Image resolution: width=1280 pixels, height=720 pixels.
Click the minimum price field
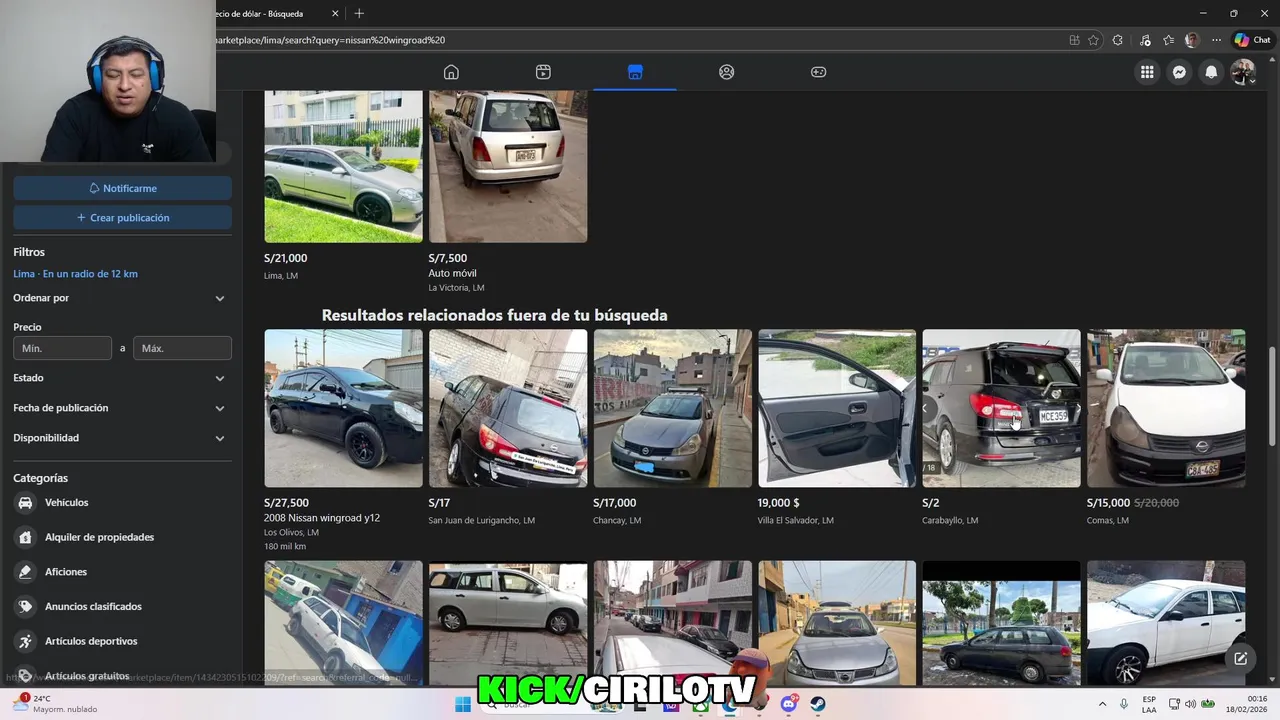(x=62, y=348)
